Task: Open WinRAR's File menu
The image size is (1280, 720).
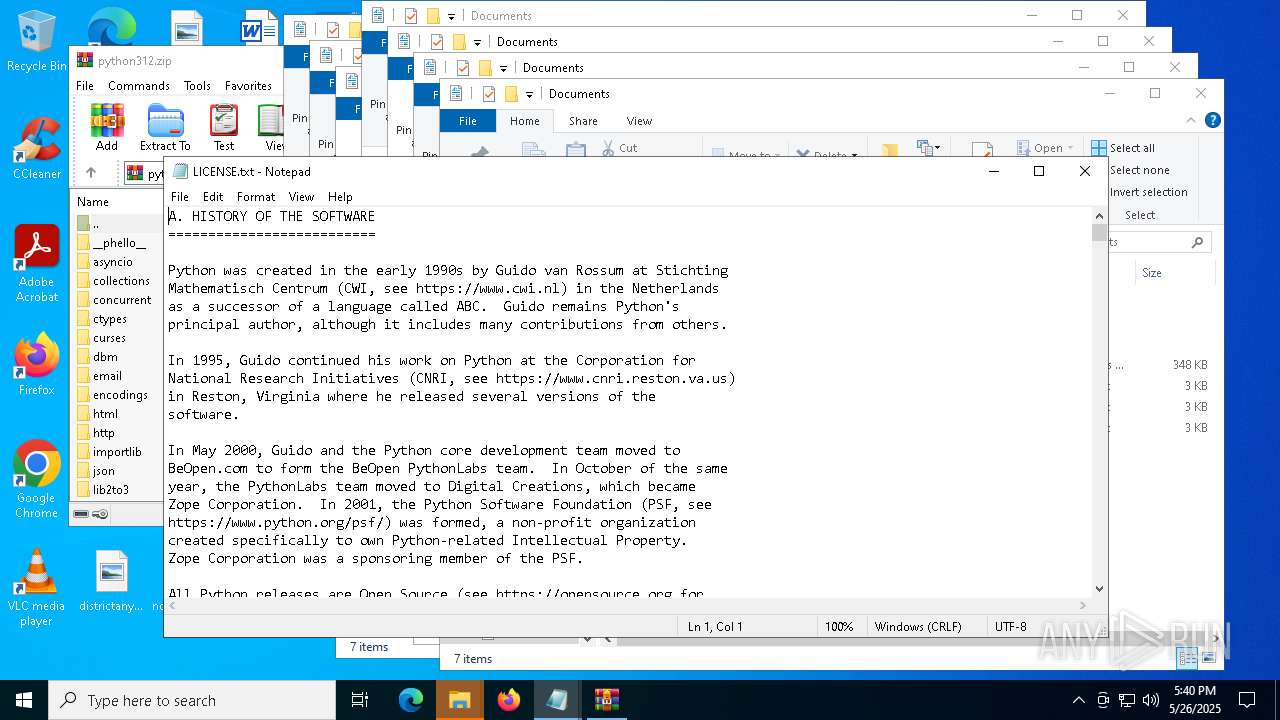Action: (x=85, y=86)
